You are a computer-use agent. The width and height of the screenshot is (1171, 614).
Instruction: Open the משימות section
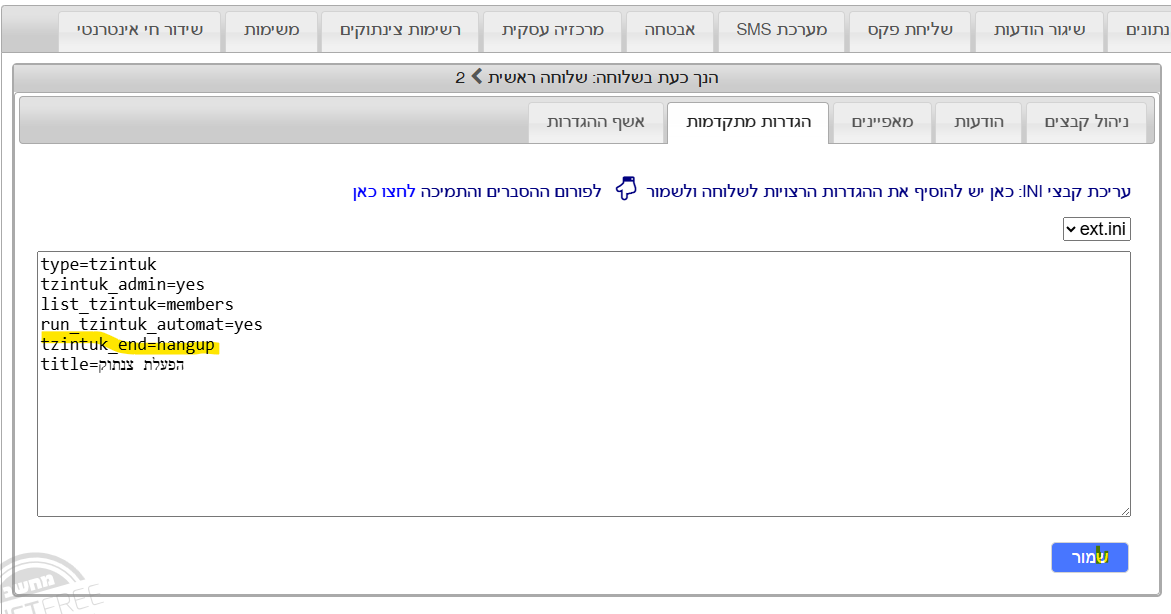[271, 31]
